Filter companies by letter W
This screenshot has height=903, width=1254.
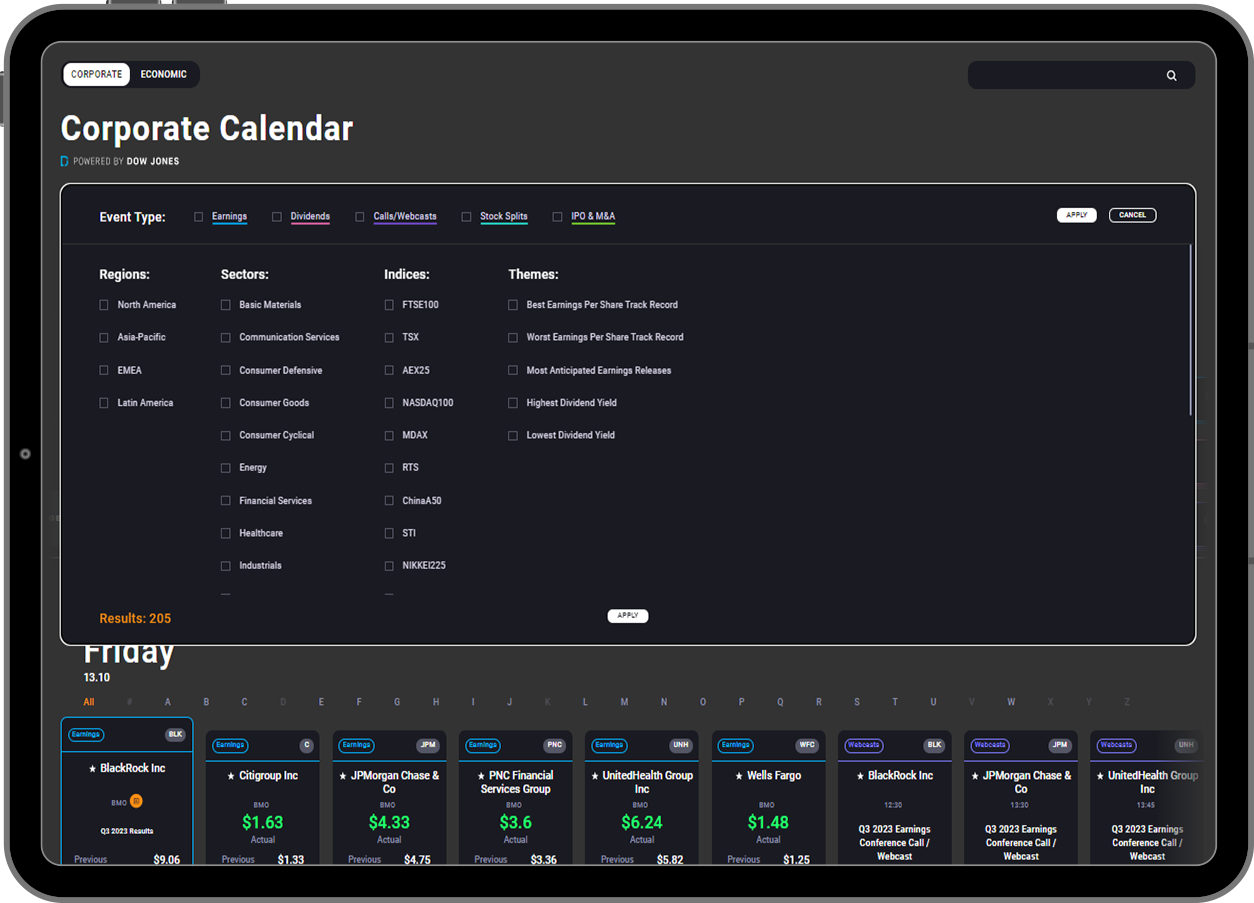coord(1011,702)
